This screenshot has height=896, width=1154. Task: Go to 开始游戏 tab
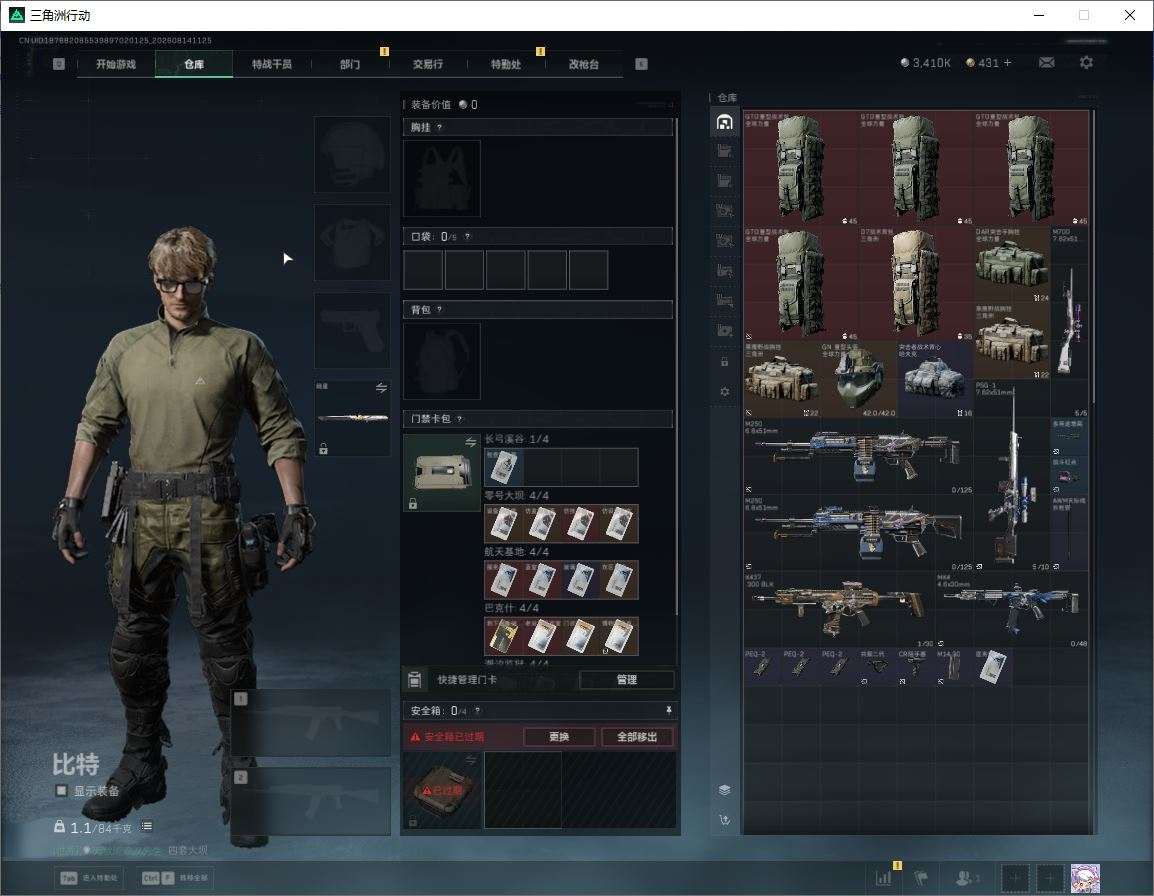pos(116,64)
